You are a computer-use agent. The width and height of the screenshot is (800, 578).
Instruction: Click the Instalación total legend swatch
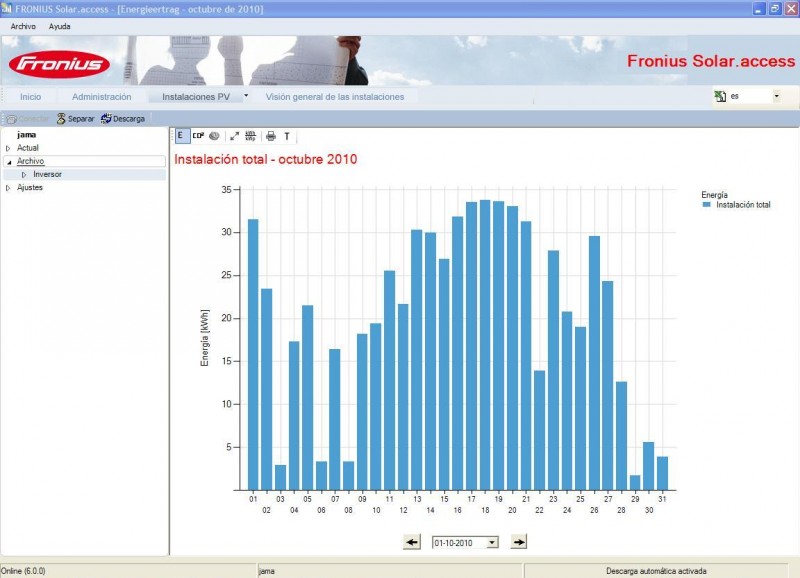[x=707, y=205]
